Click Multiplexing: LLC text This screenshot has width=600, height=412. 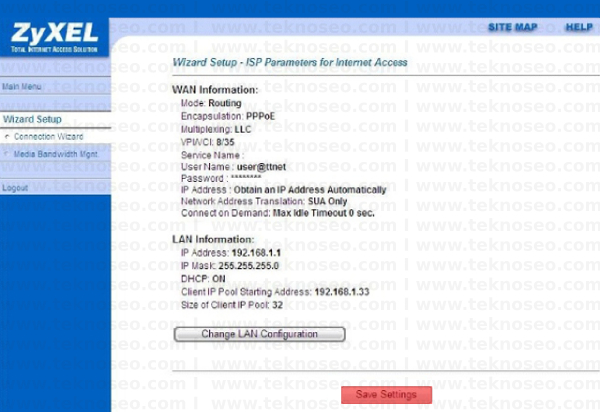[216, 129]
